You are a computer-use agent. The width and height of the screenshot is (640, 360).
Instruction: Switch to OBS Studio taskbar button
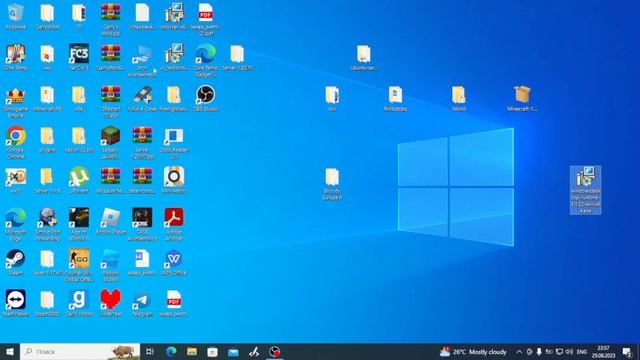click(x=275, y=352)
